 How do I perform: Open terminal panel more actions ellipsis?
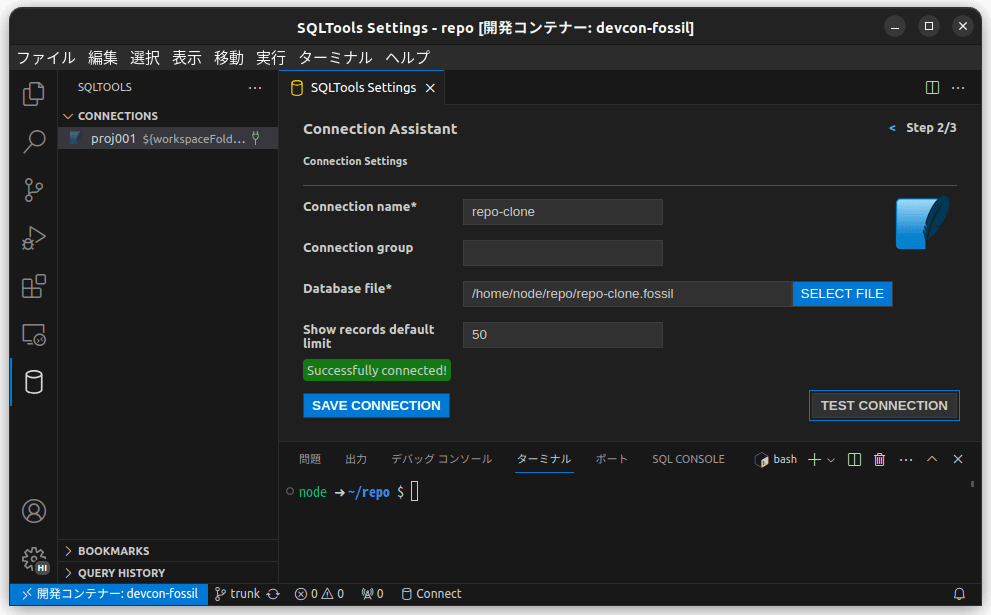906,460
